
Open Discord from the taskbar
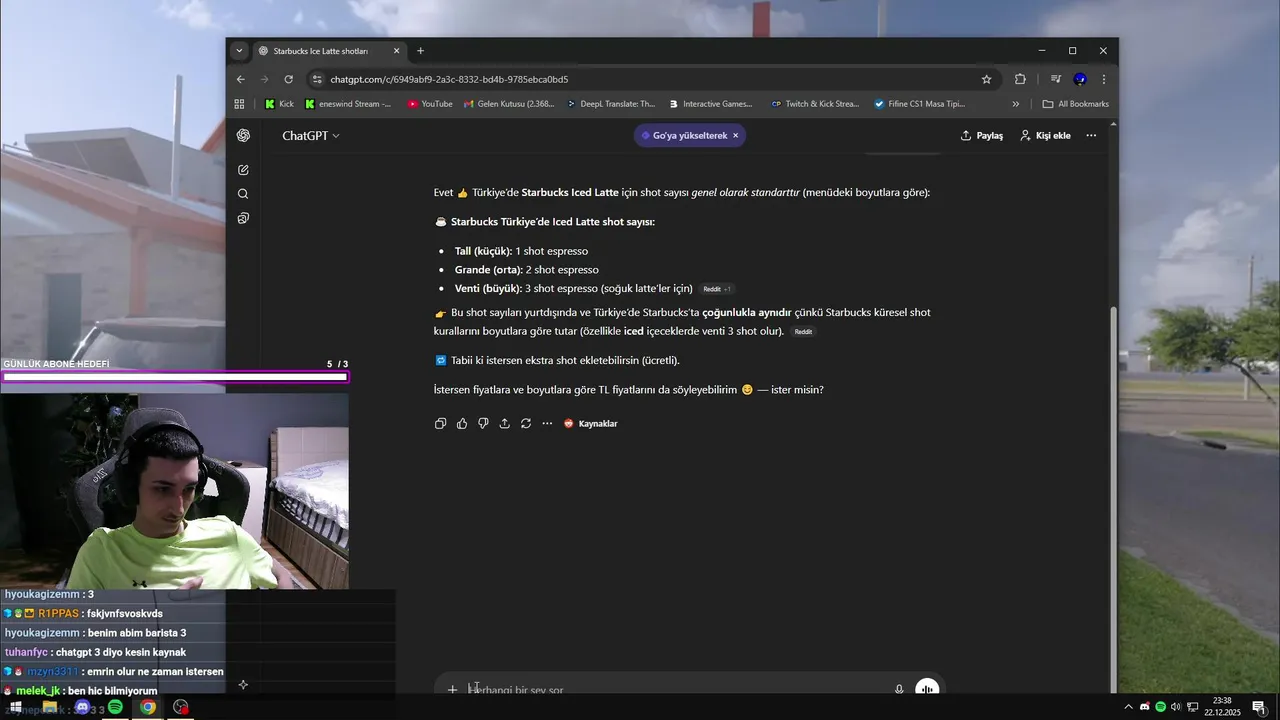click(x=82, y=707)
